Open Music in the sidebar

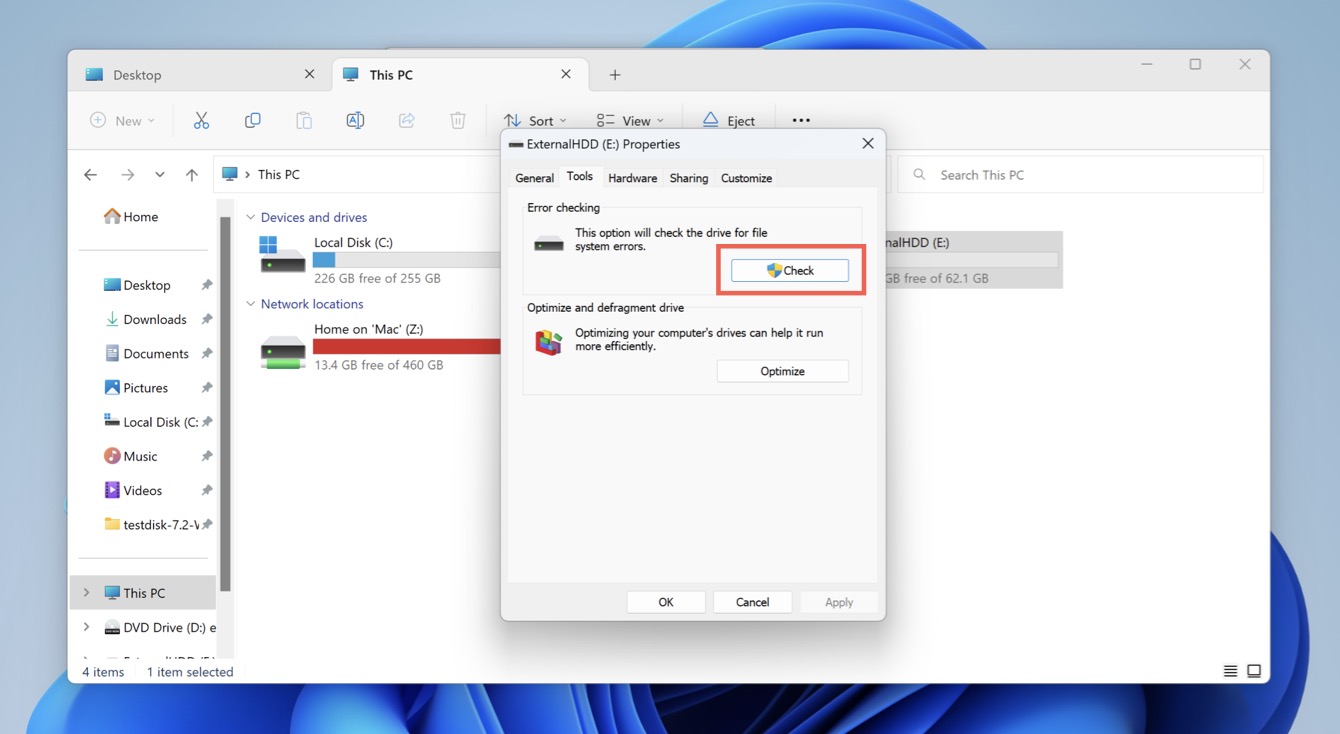coord(131,456)
